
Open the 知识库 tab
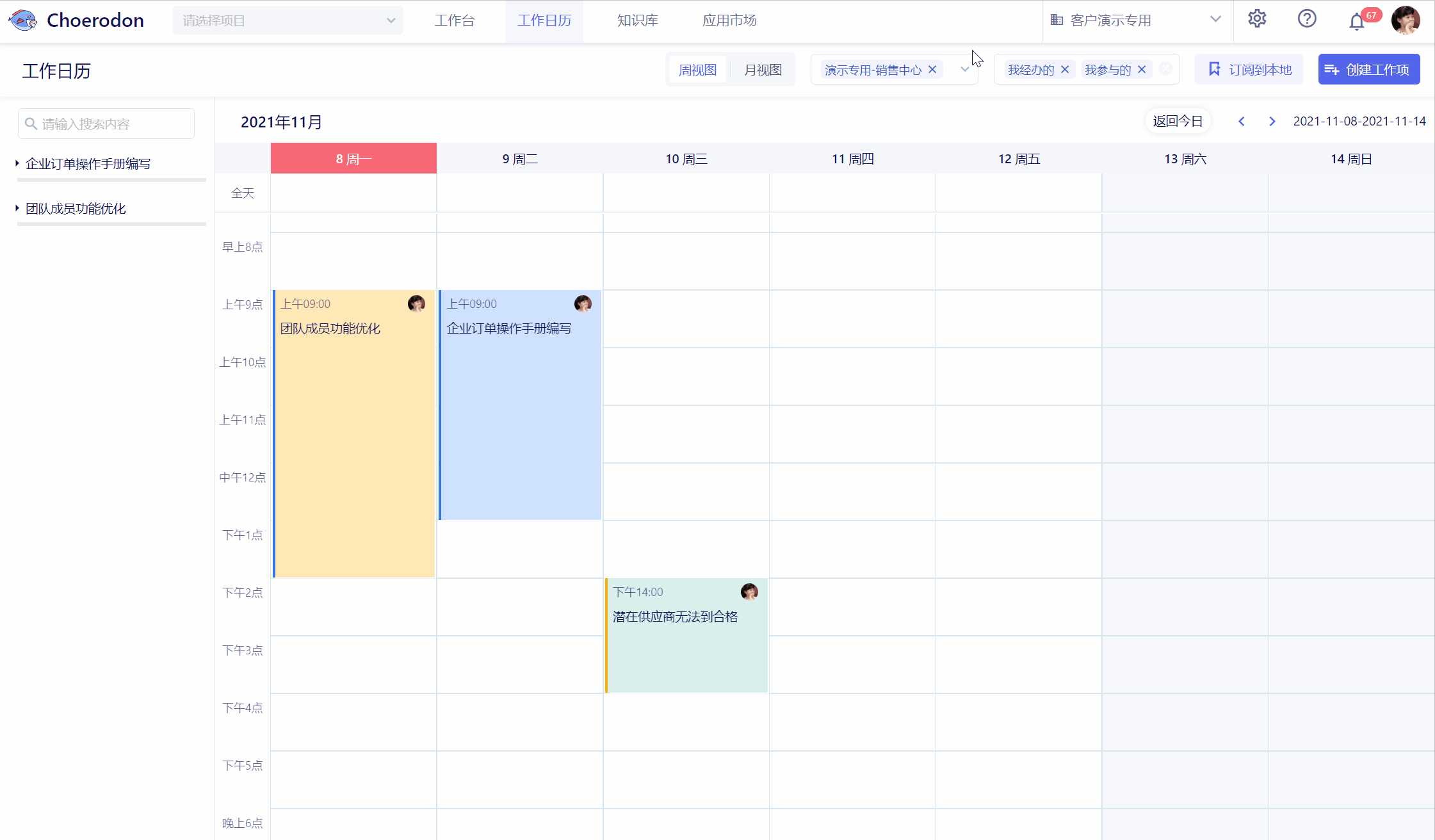tap(637, 20)
